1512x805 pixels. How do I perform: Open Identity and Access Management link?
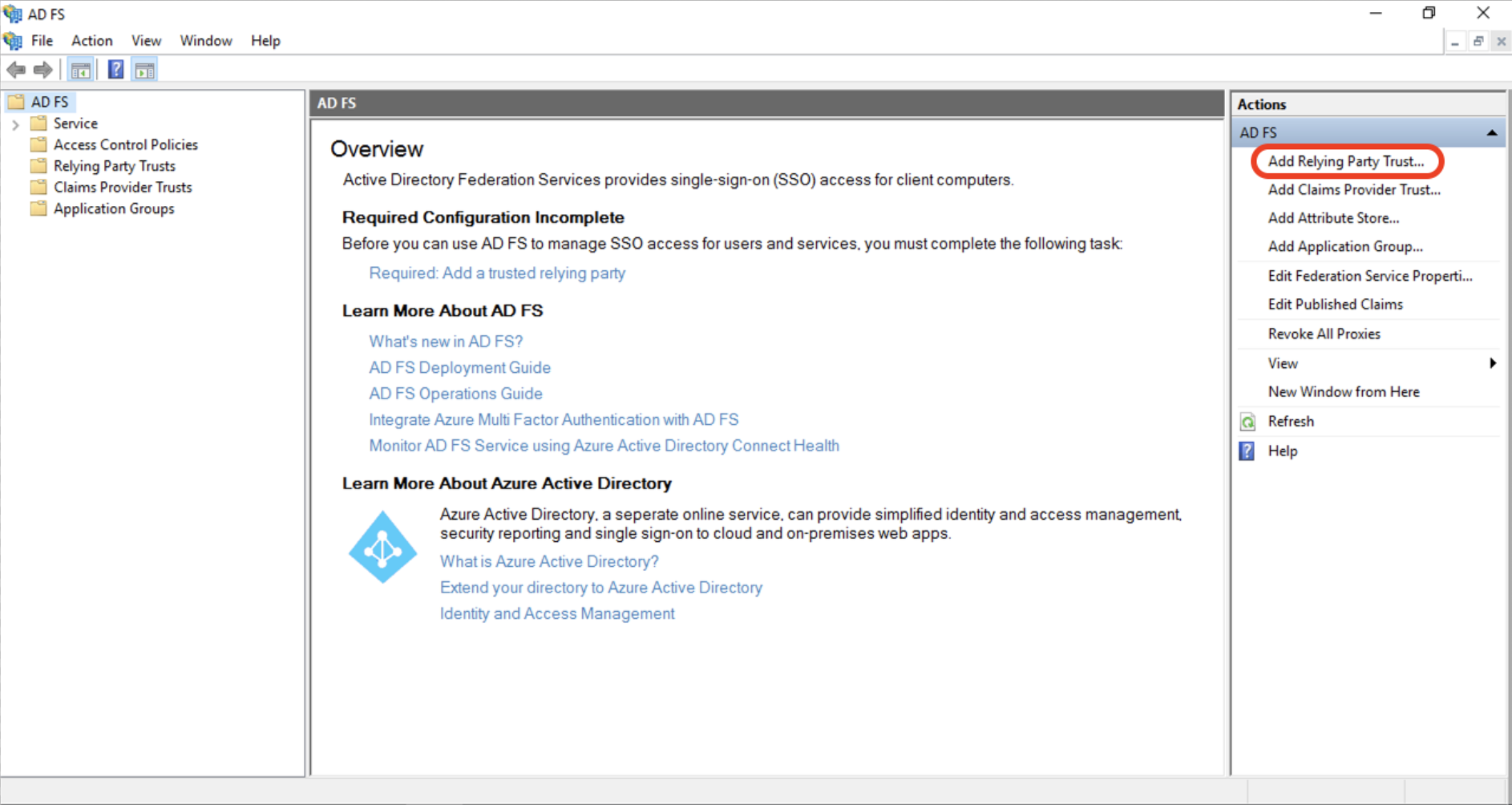[x=557, y=614]
